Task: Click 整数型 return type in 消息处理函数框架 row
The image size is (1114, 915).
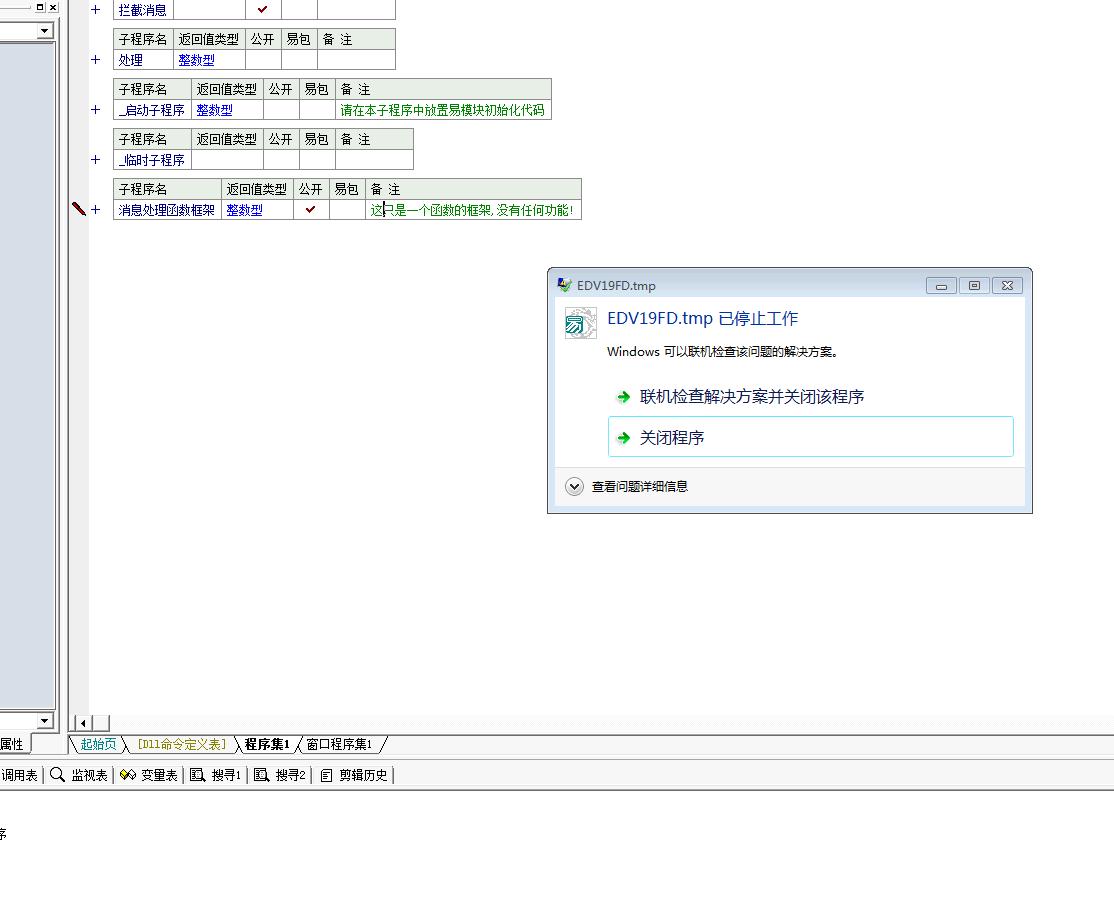Action: pyautogui.click(x=244, y=210)
